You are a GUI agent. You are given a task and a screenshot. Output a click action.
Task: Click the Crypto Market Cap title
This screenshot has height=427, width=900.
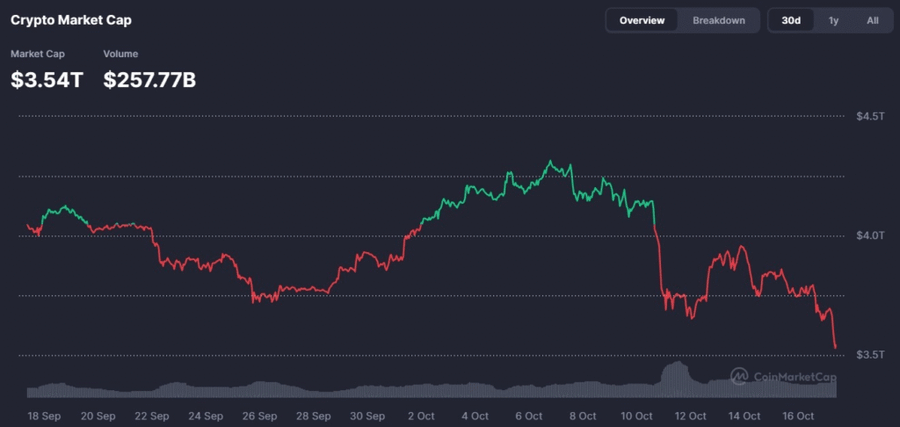click(x=70, y=20)
